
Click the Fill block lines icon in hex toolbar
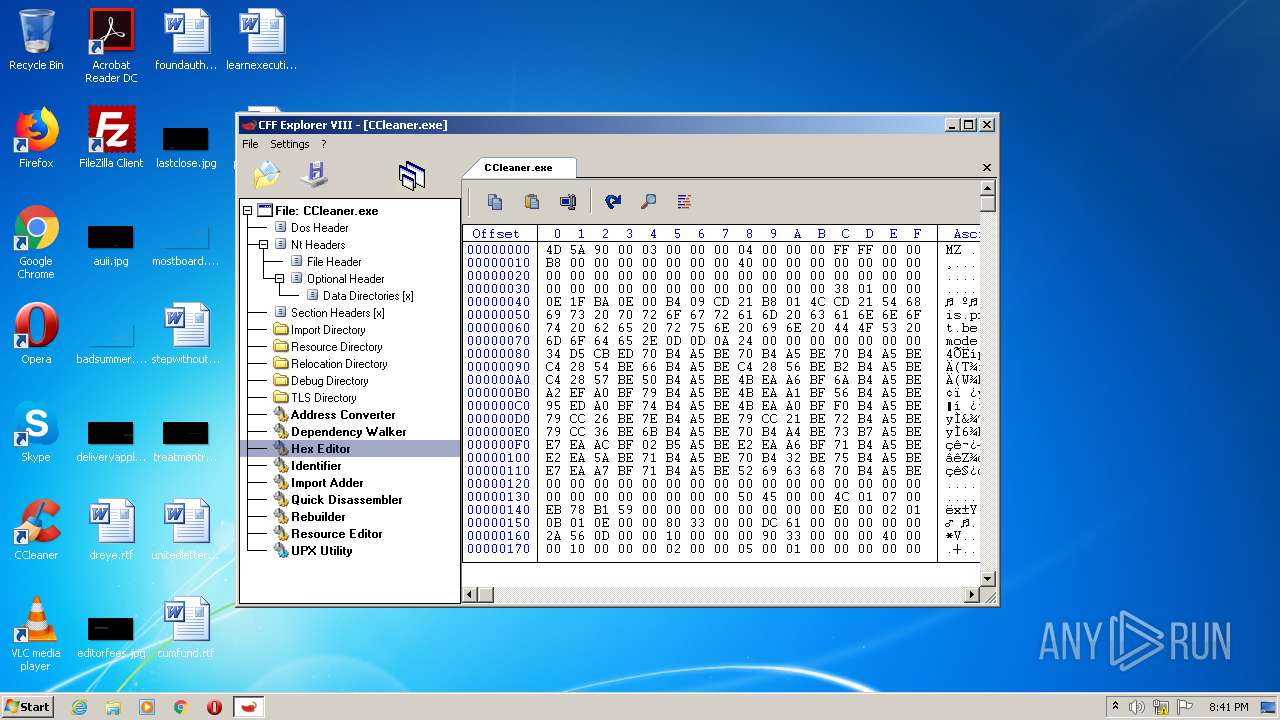click(x=685, y=202)
